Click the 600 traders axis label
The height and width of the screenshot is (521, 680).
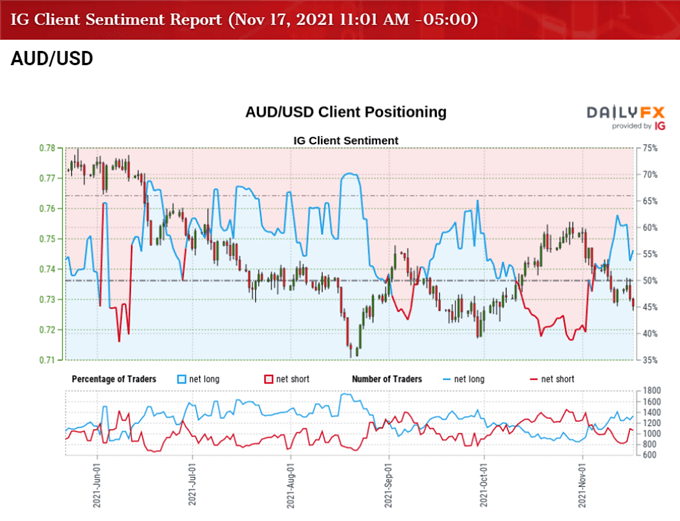pyautogui.click(x=650, y=455)
